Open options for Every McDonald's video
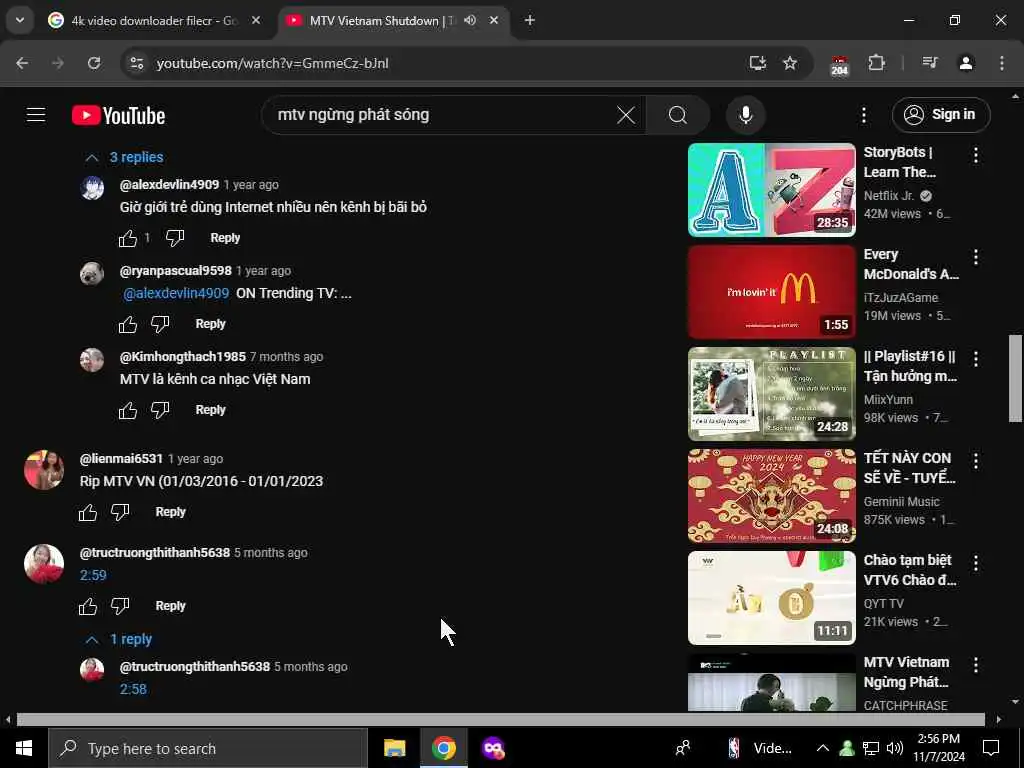1024x768 pixels. [976, 257]
